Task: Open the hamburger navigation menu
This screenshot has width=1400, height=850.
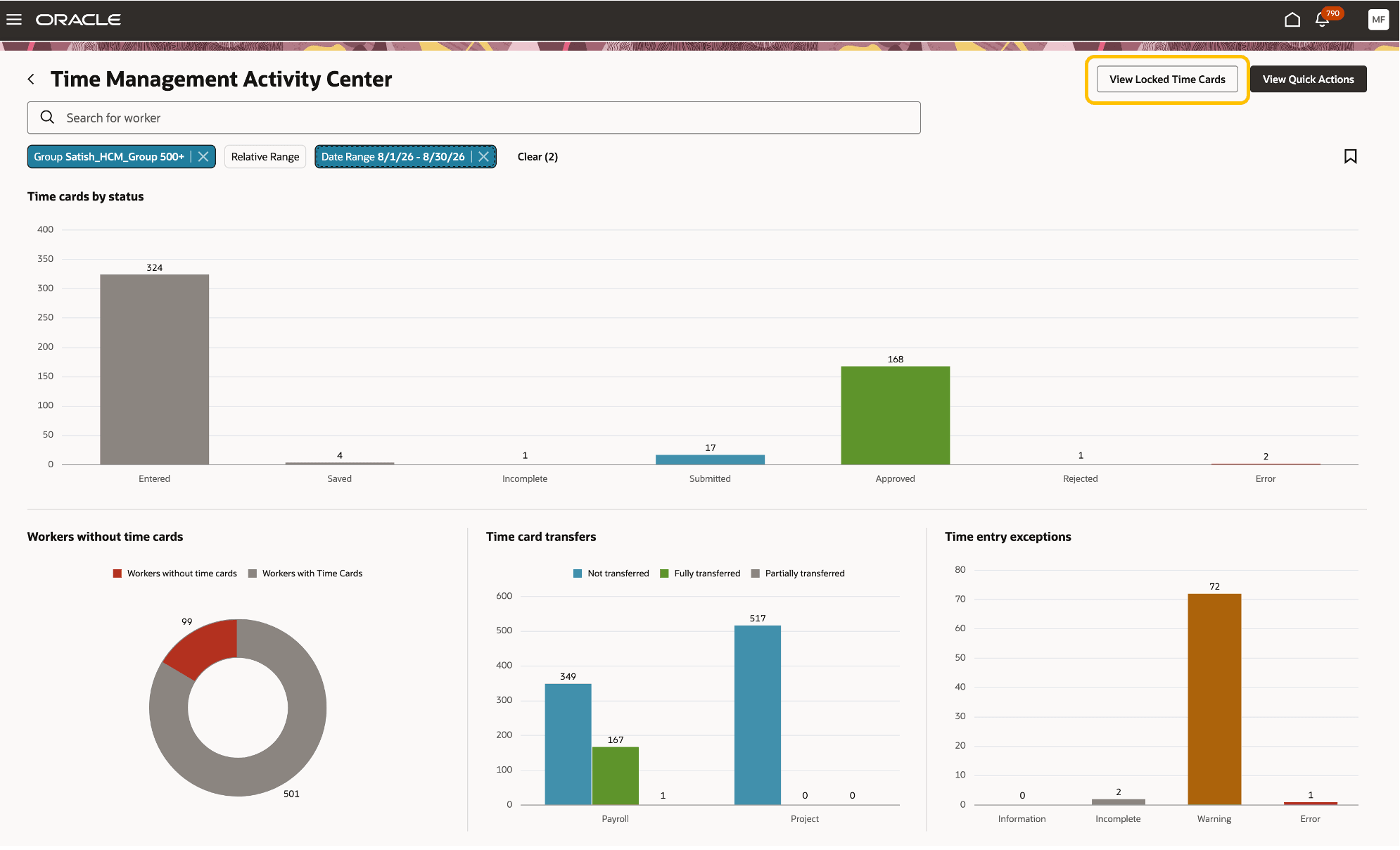Action: (14, 20)
